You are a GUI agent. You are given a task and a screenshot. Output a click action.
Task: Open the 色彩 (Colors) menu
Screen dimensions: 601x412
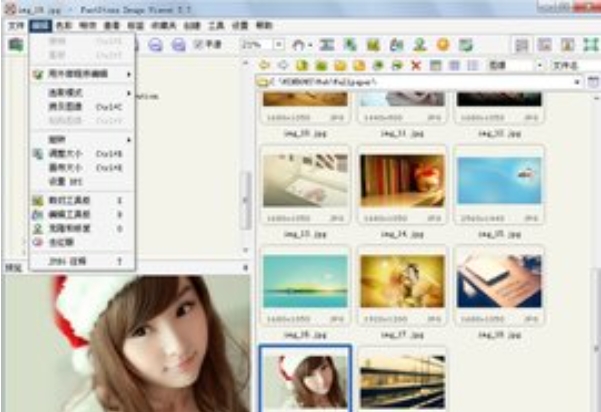point(64,26)
